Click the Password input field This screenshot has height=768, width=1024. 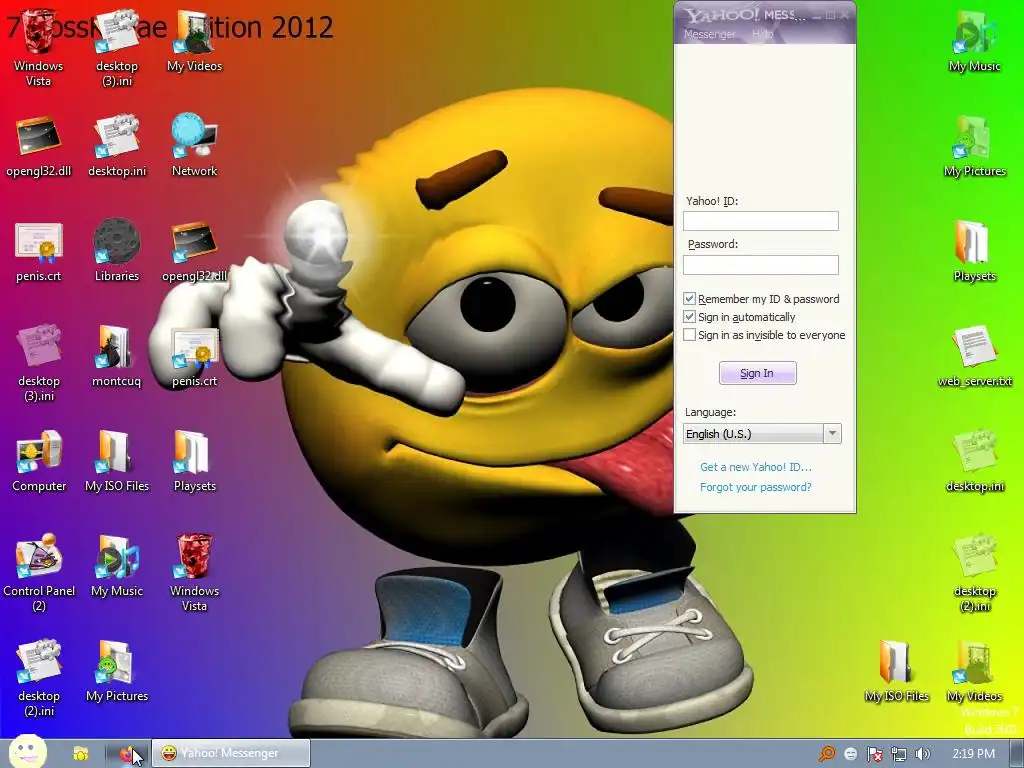(761, 264)
